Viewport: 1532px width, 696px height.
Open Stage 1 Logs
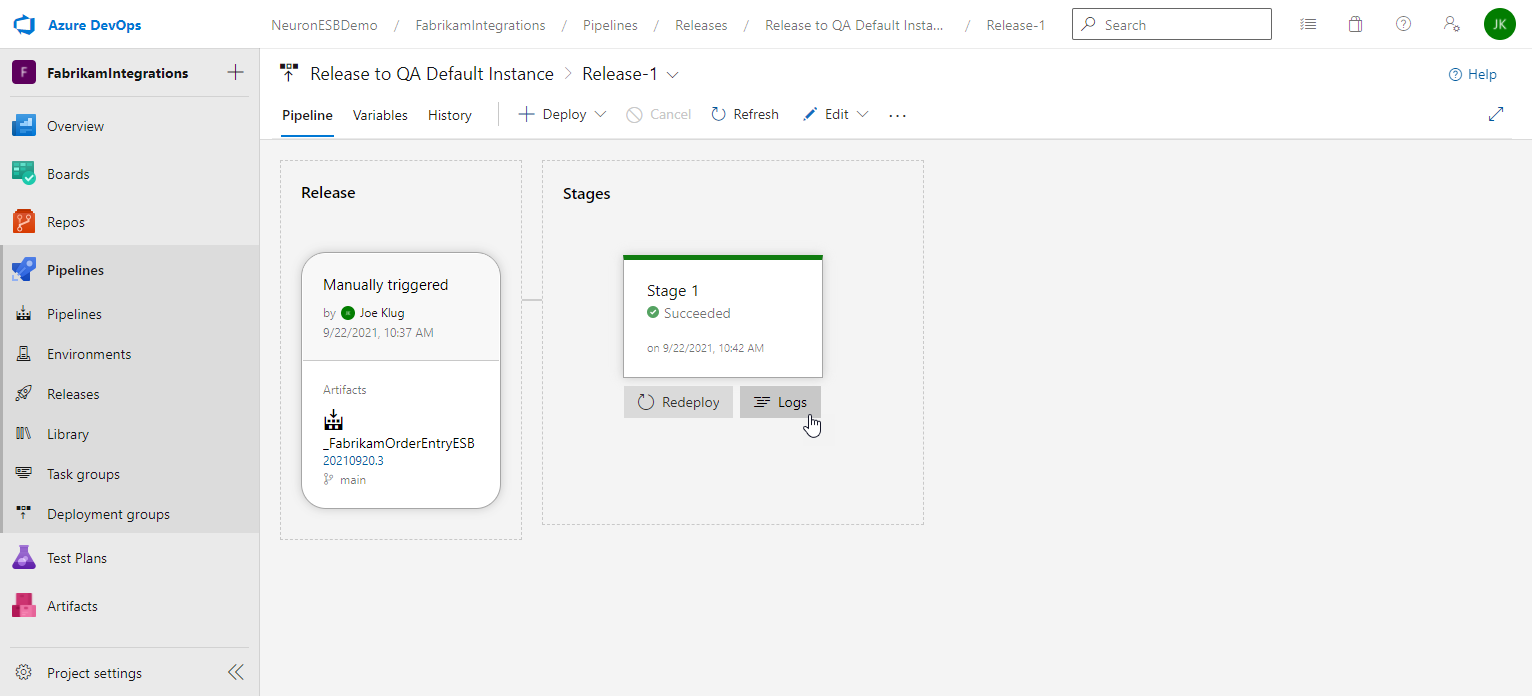780,402
